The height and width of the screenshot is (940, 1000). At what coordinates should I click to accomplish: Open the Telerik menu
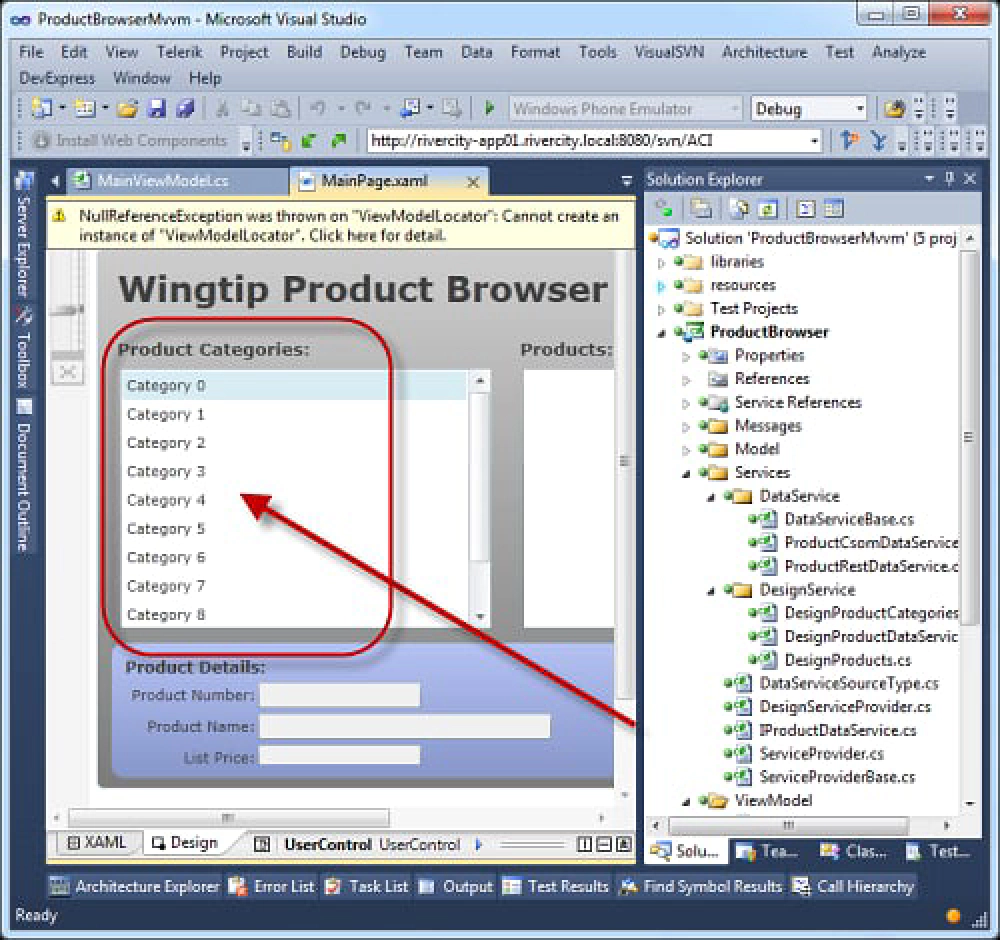(x=179, y=52)
